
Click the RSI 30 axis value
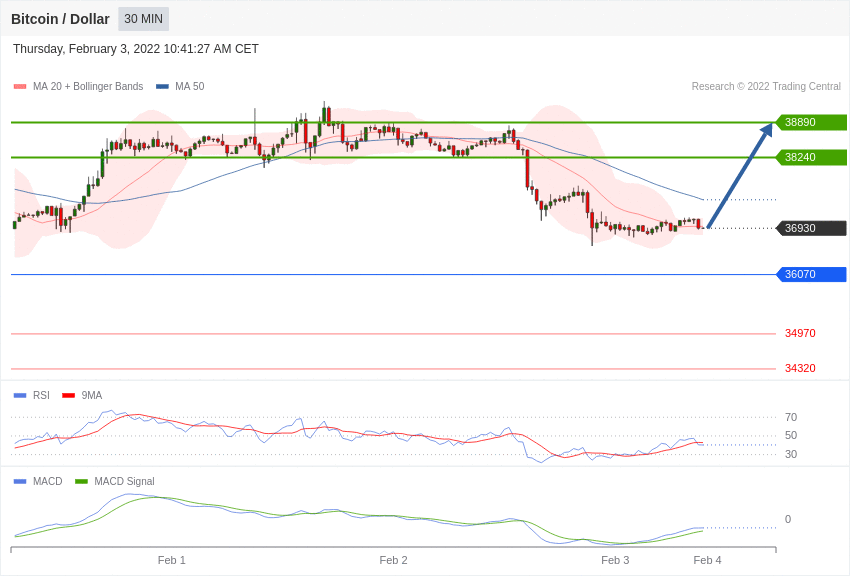point(791,454)
